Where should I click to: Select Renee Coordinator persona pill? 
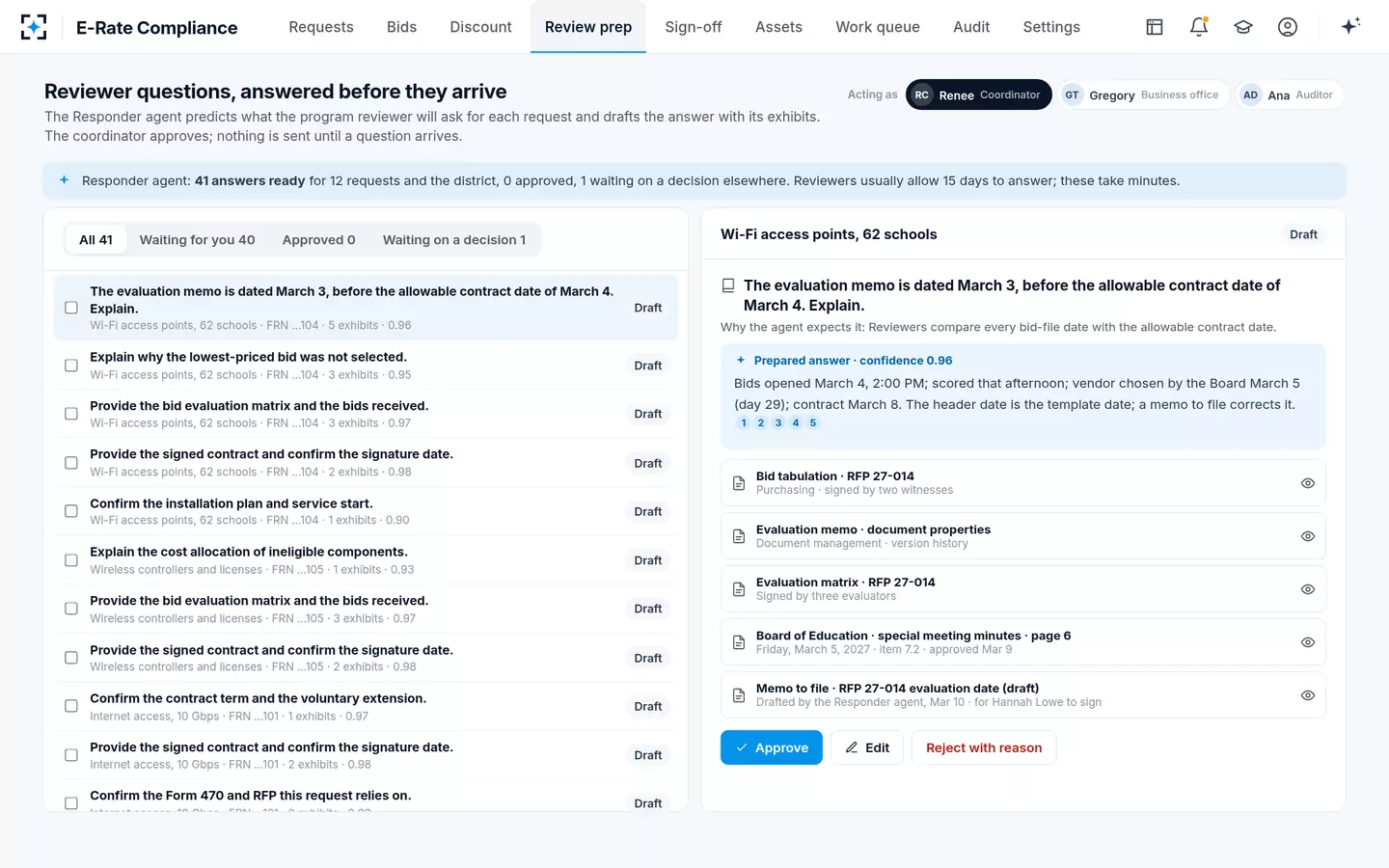(979, 95)
